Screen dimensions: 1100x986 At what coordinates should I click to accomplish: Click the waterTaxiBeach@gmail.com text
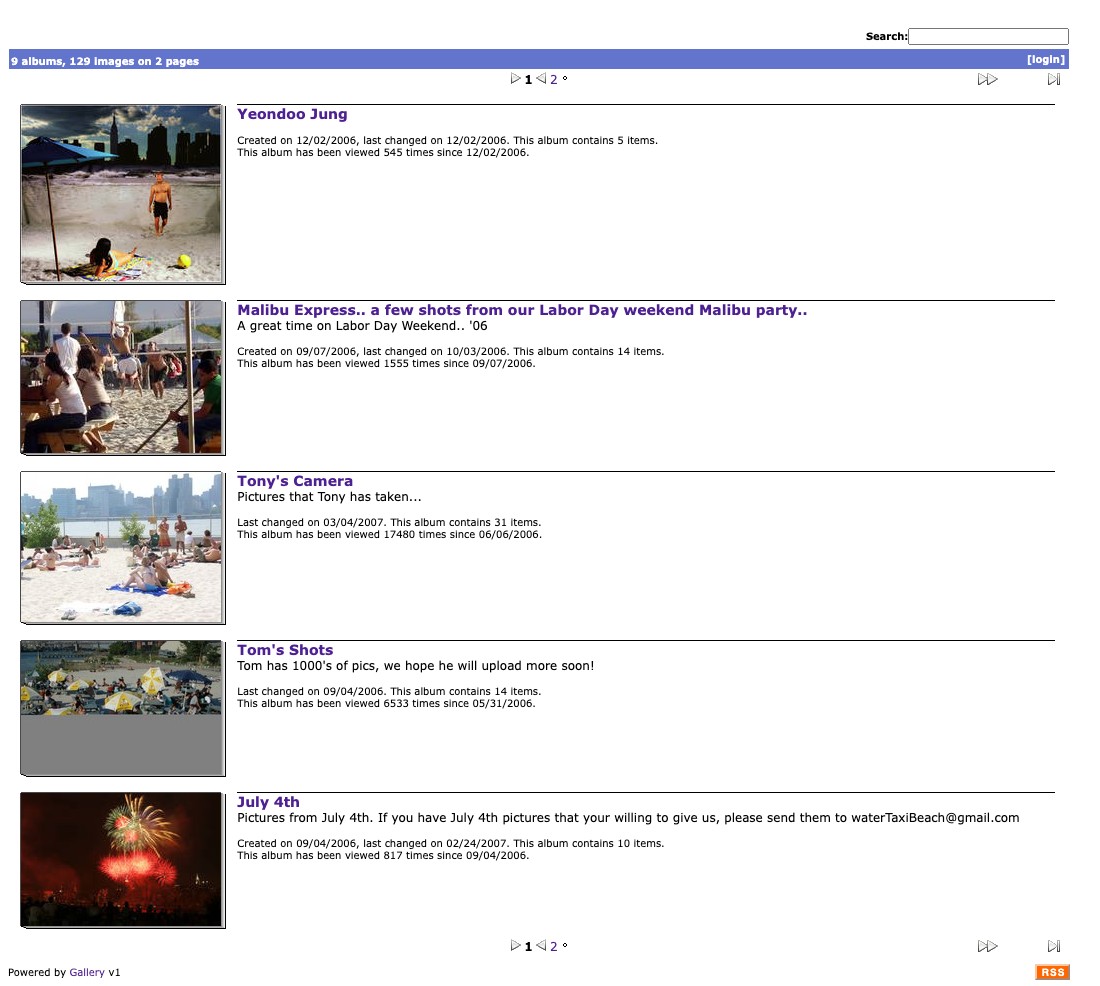(935, 818)
